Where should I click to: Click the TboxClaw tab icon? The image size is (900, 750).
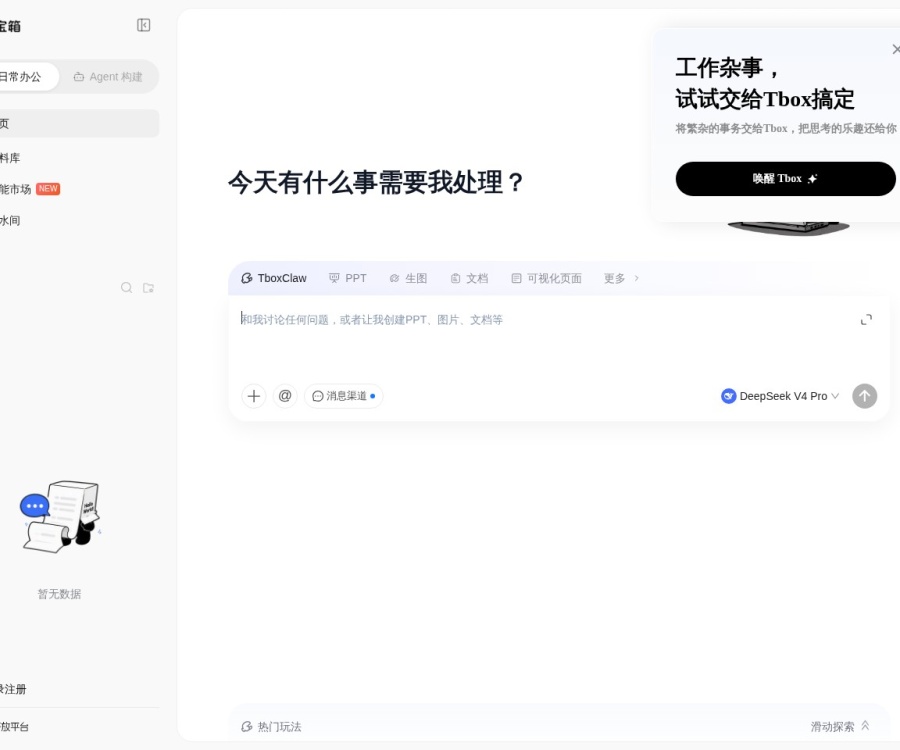pos(247,278)
